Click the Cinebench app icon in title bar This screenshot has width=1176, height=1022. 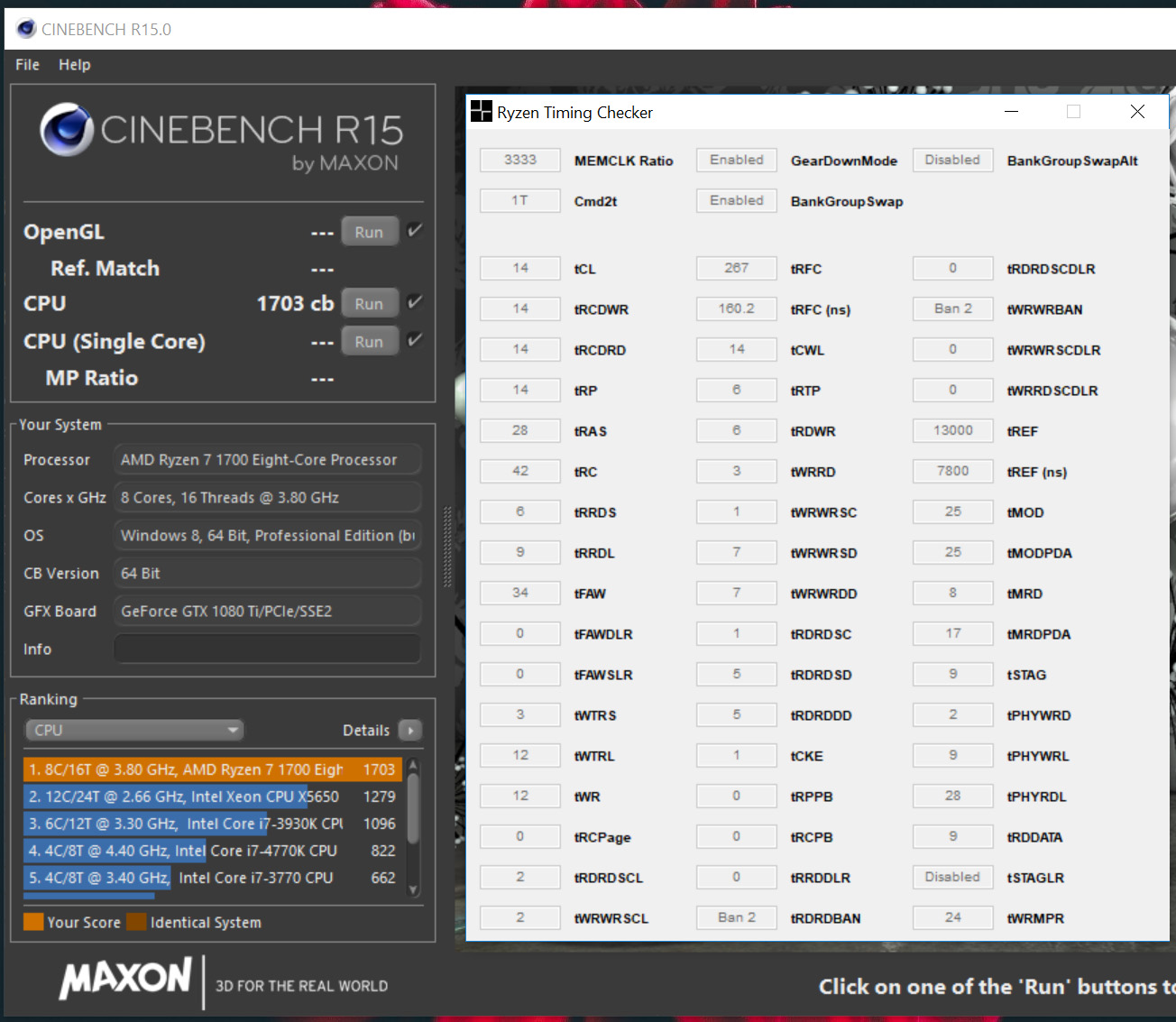click(26, 29)
